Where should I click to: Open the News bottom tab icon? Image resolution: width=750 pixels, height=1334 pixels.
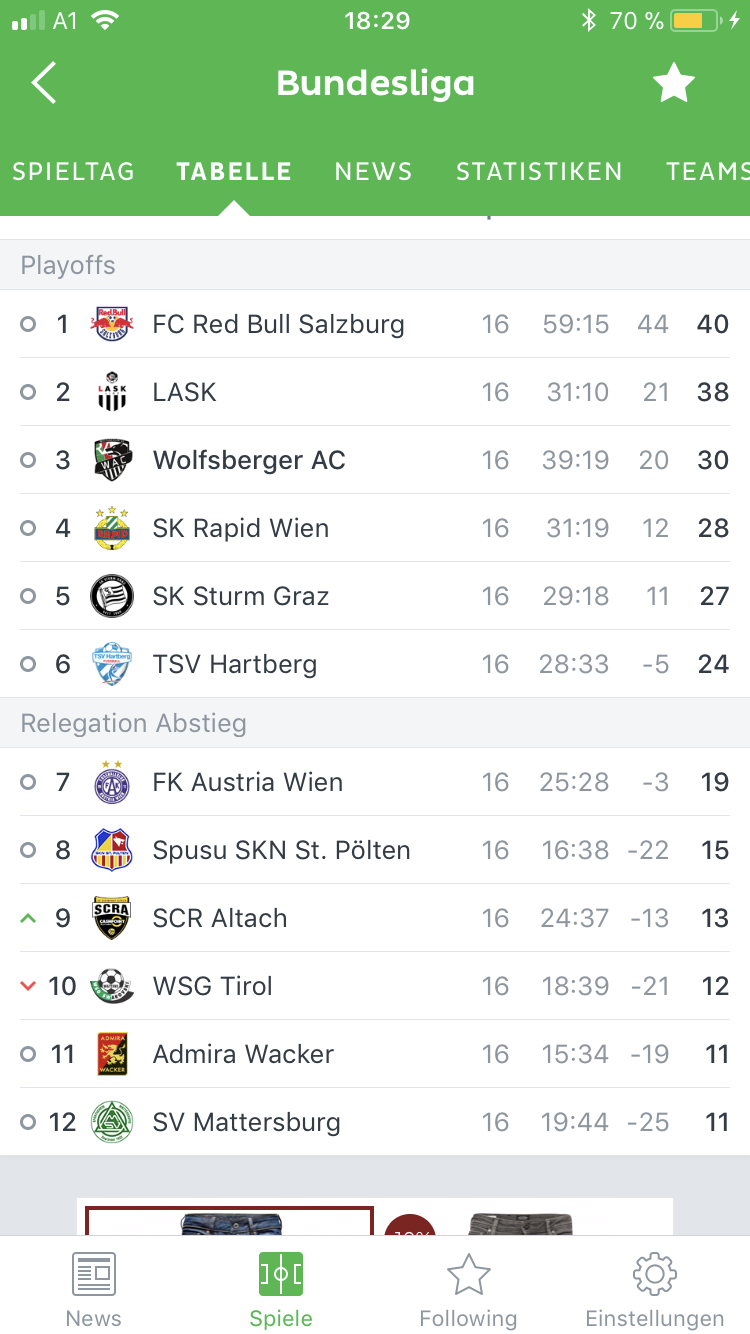(x=94, y=1274)
